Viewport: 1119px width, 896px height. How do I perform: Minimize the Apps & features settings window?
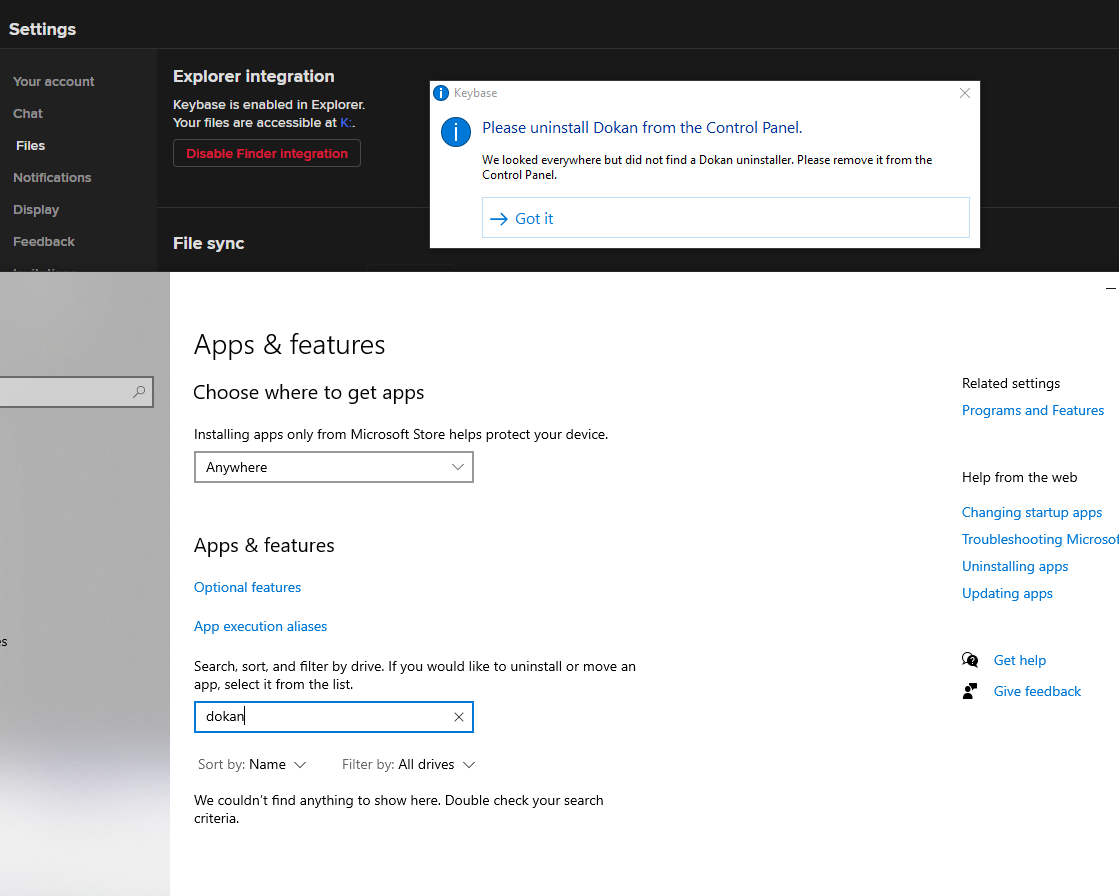(x=1110, y=288)
